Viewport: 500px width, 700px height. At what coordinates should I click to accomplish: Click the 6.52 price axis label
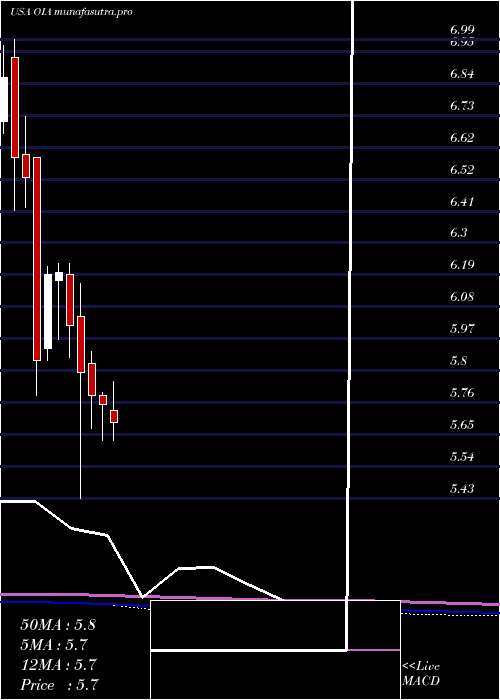(462, 170)
